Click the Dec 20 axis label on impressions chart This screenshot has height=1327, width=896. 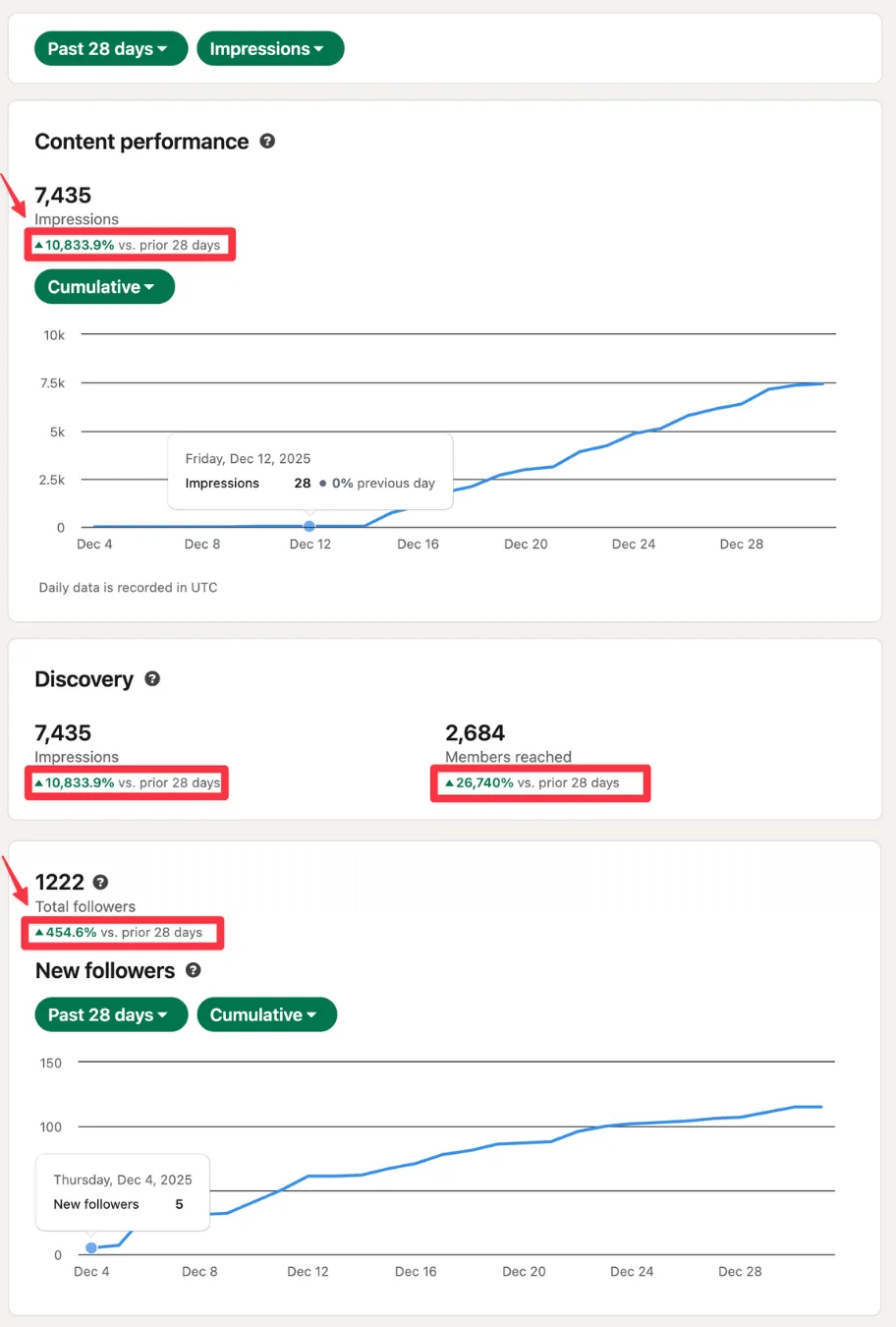[x=526, y=544]
